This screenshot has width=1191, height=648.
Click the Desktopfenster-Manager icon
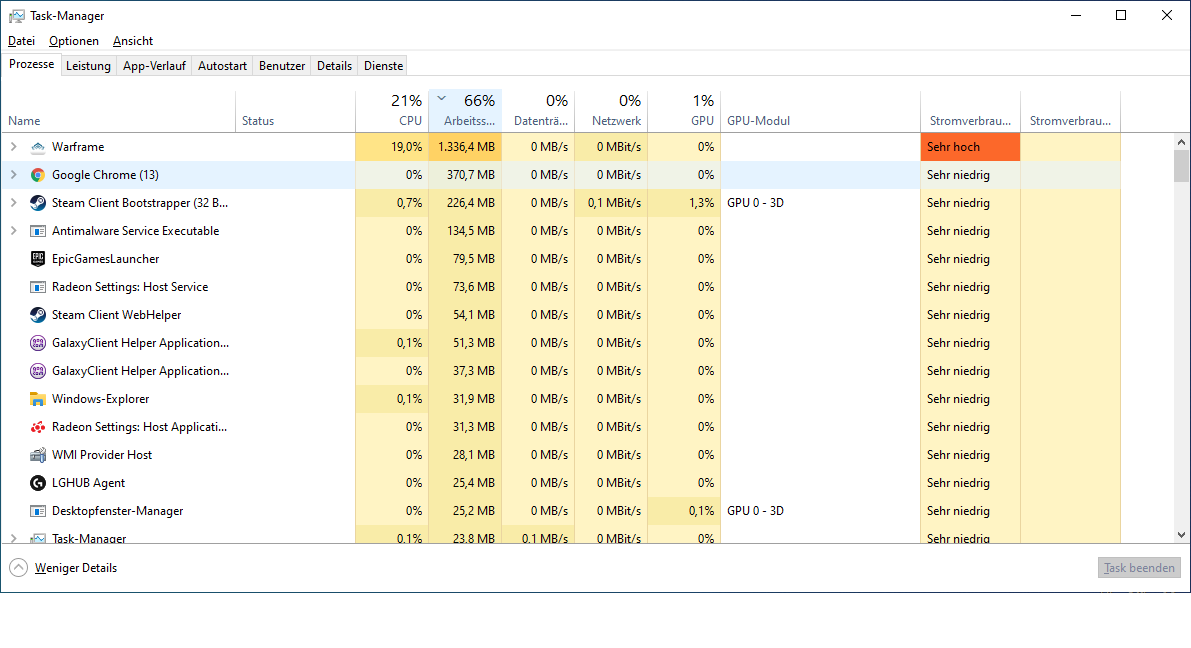(37, 511)
